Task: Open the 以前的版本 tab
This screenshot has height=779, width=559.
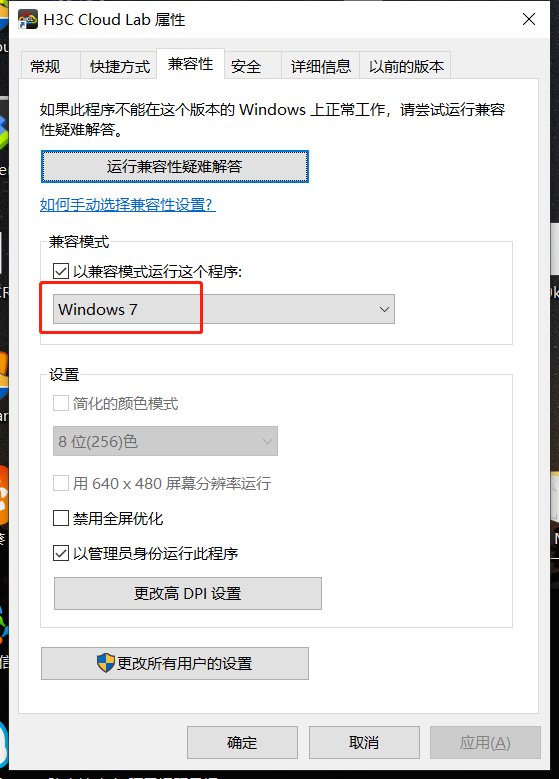Action: point(406,66)
